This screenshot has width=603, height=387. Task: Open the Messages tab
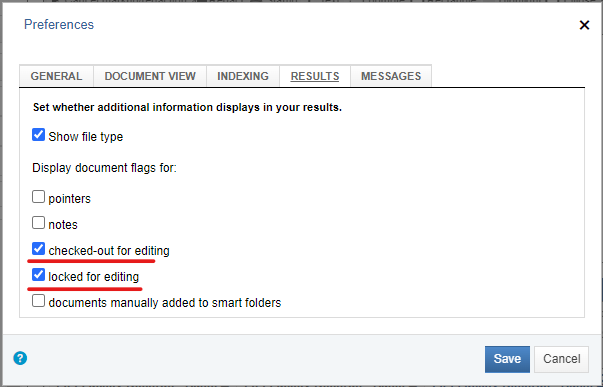point(391,76)
